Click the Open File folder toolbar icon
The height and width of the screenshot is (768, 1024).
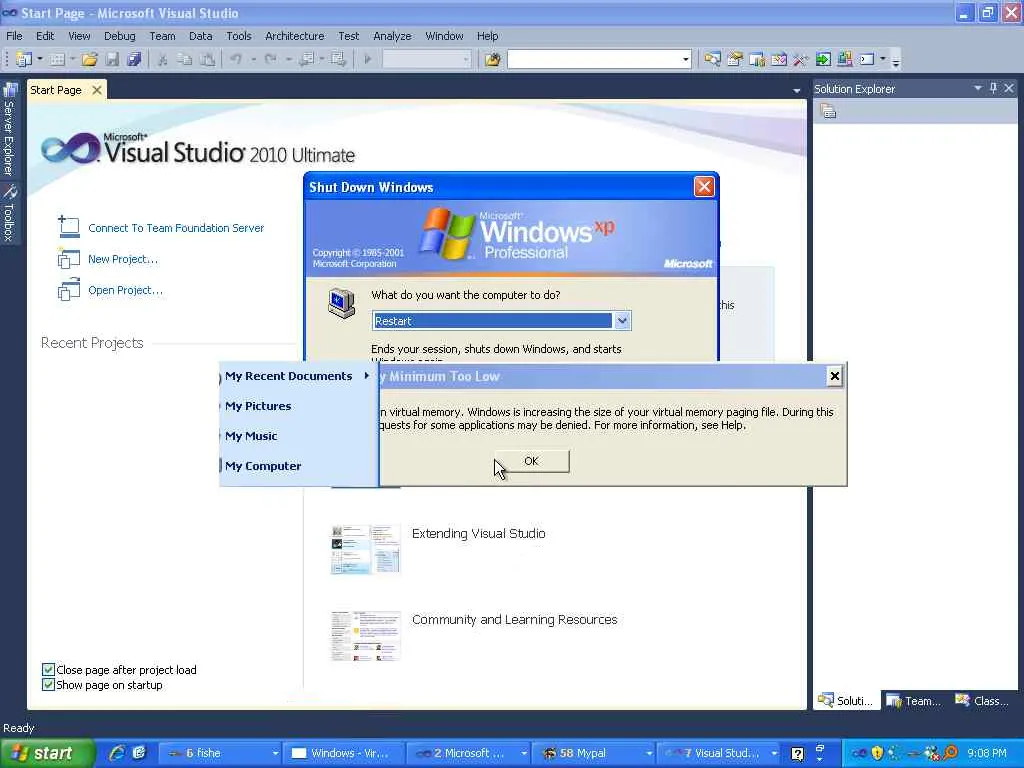[x=89, y=59]
